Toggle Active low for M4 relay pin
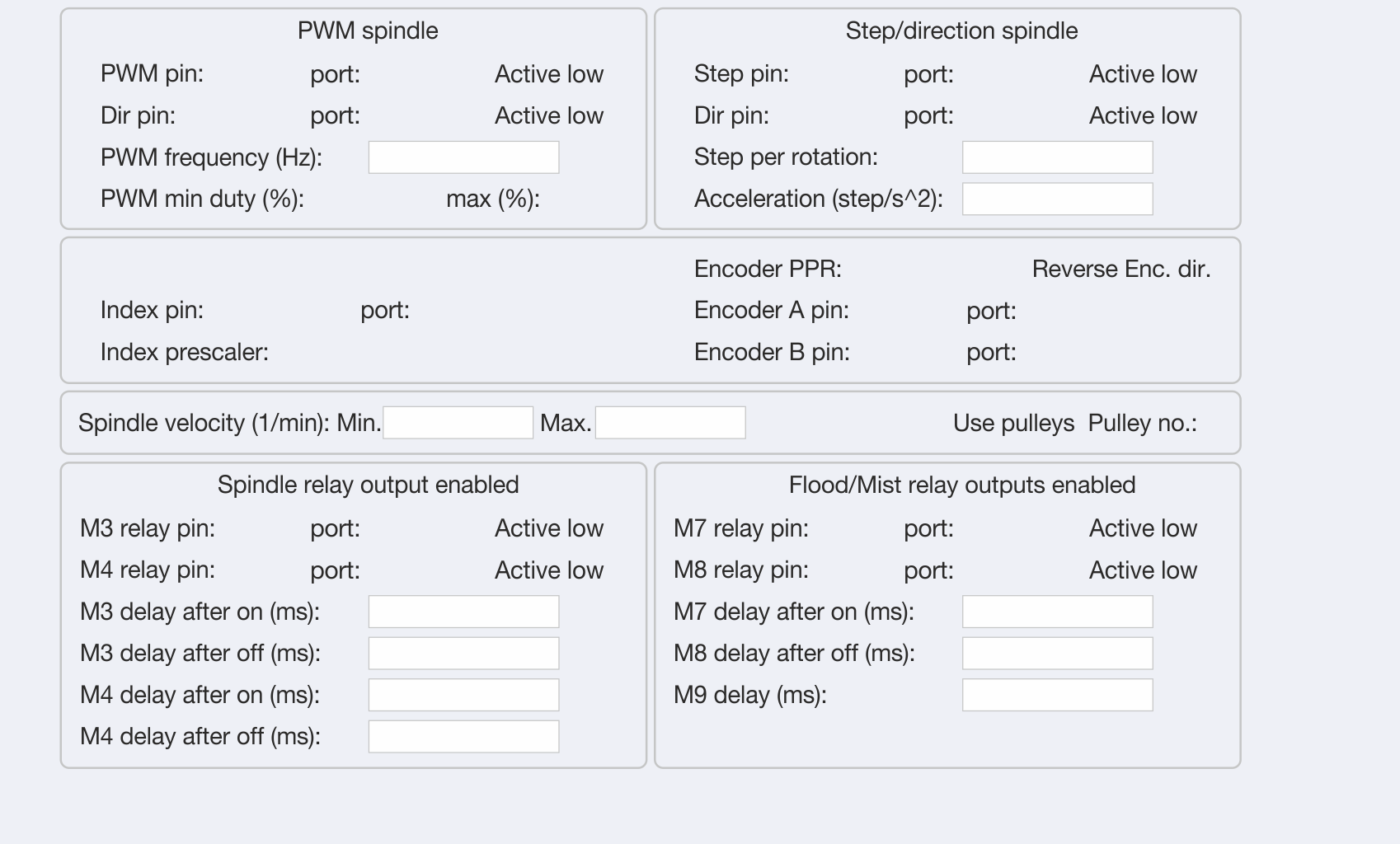 pos(548,570)
